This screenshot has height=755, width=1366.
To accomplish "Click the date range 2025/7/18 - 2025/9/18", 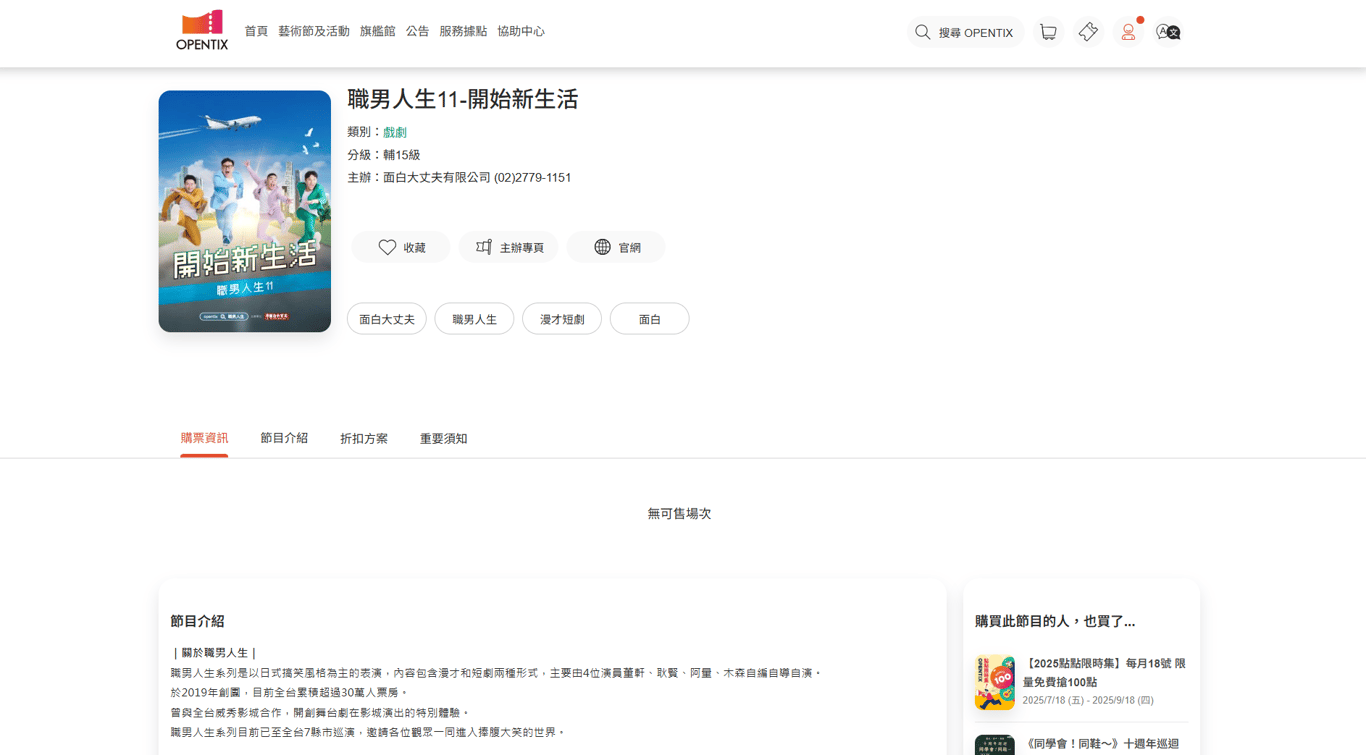I will coord(1088,700).
